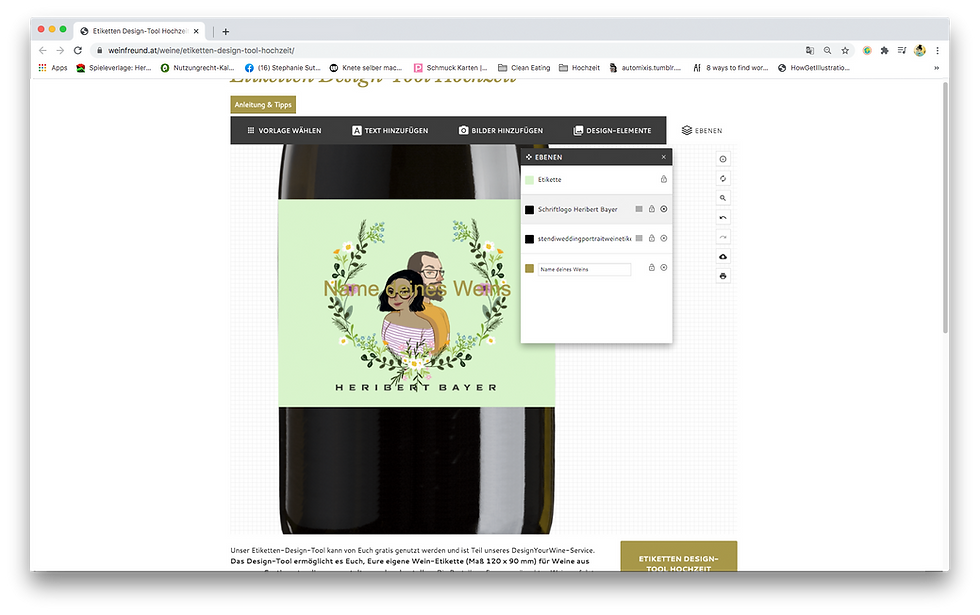Open the Apps bookmarks shortcut
Viewport: 980px width, 615px height.
[52, 68]
